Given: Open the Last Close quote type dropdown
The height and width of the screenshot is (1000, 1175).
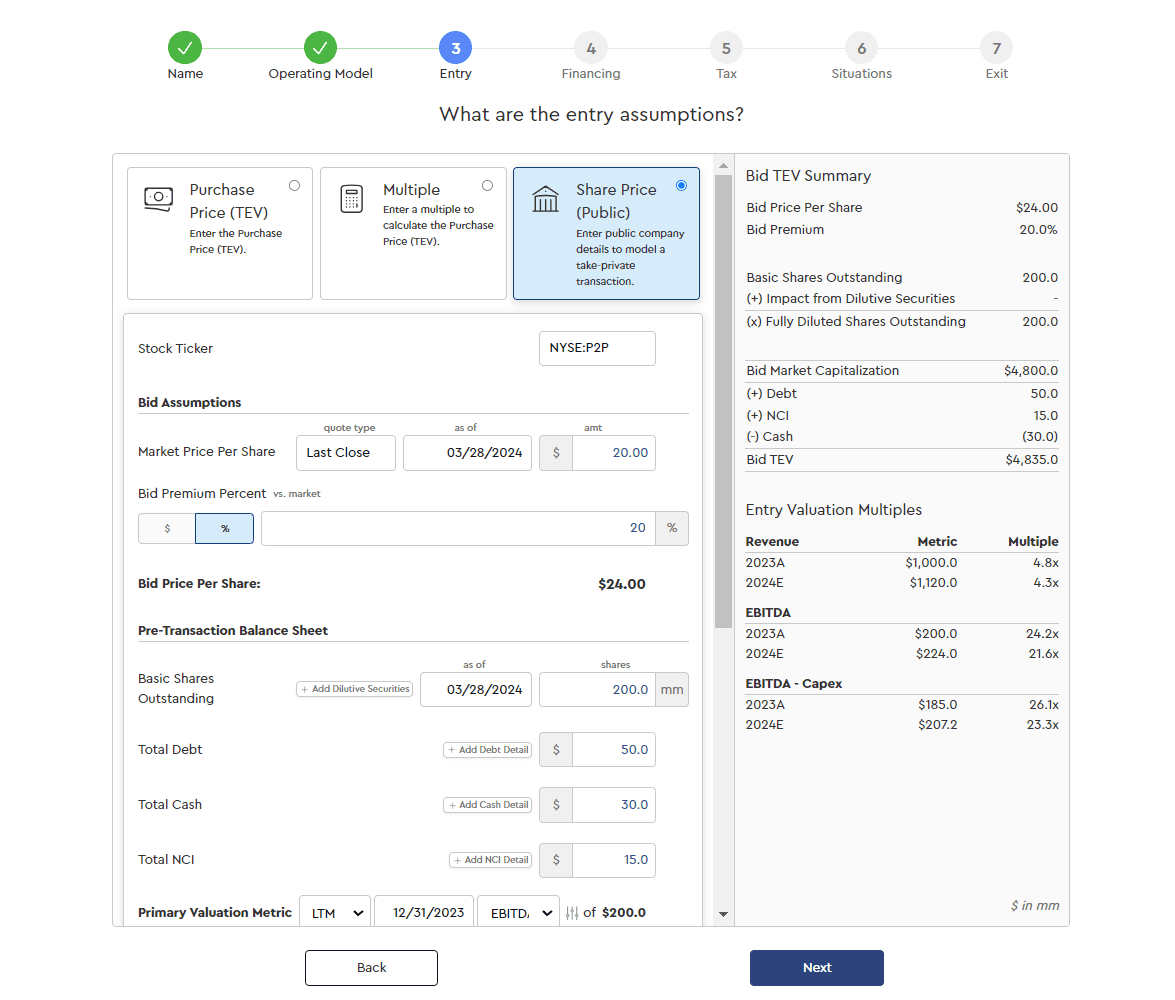Looking at the screenshot, I should [346, 452].
